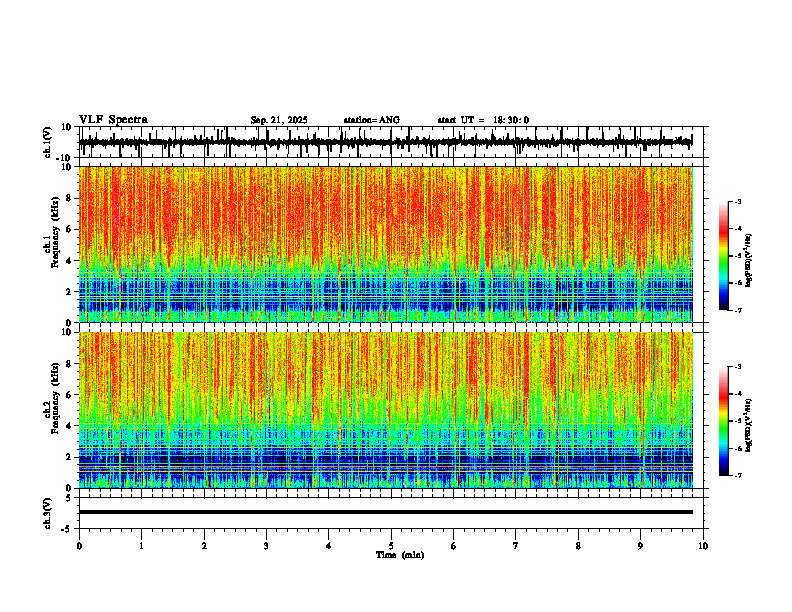The width and height of the screenshot is (792, 612).
Task: Select the "start UT = 18:30:0" header text
Action: tap(483, 120)
